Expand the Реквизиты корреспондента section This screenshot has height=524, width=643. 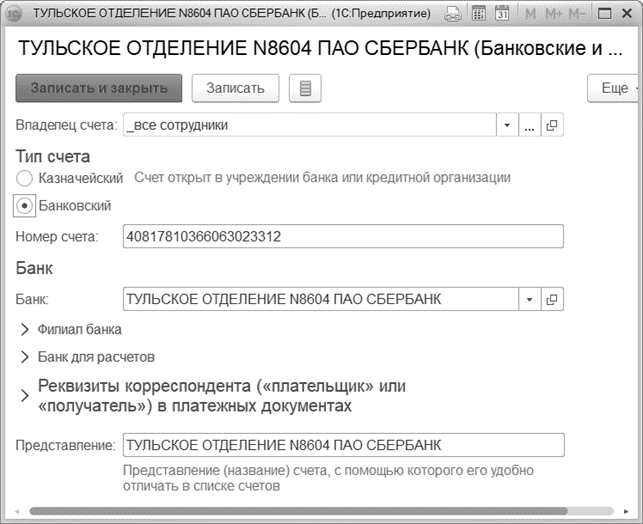pyautogui.click(x=25, y=396)
